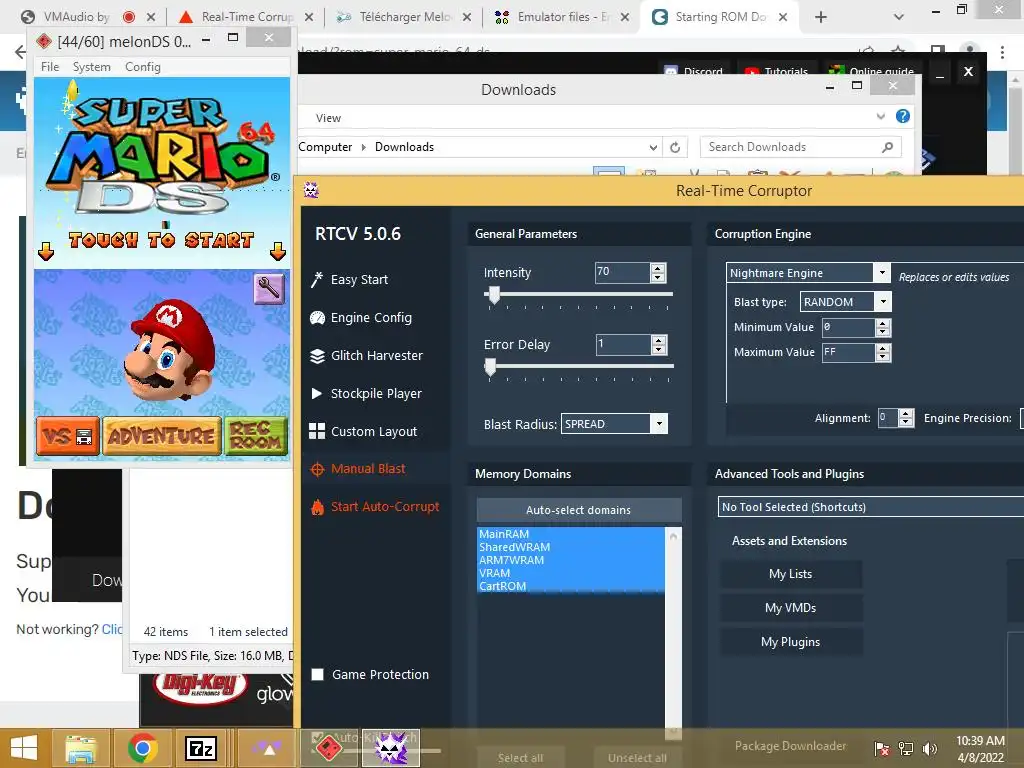Open My VMDs
The width and height of the screenshot is (1024, 768).
790,608
